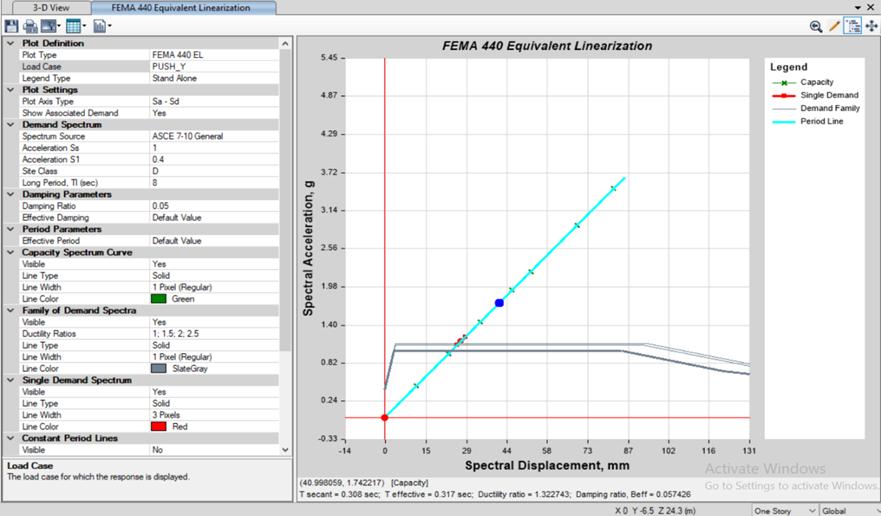881x516 pixels.
Task: Click Legend Type Stand Alone value
Action: [x=214, y=78]
